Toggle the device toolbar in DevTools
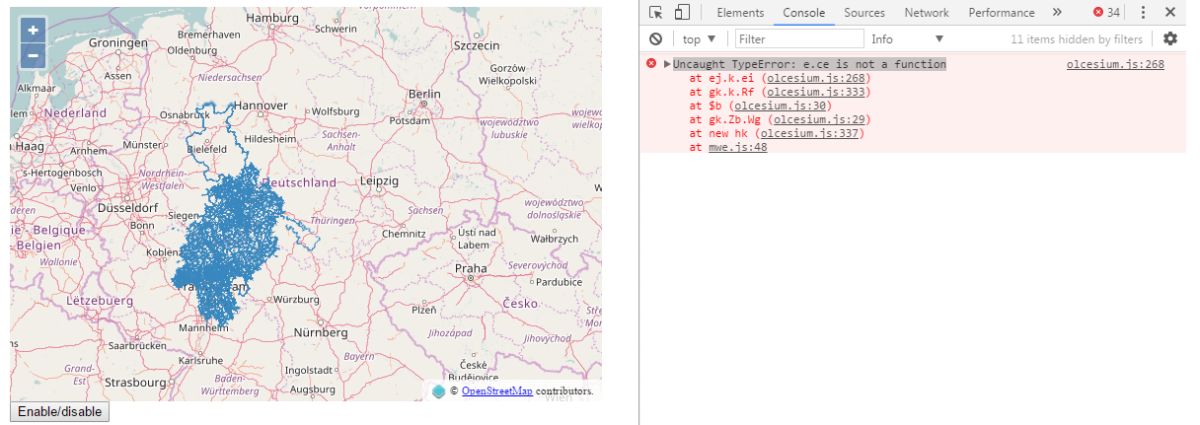The width and height of the screenshot is (1200, 425). [682, 13]
